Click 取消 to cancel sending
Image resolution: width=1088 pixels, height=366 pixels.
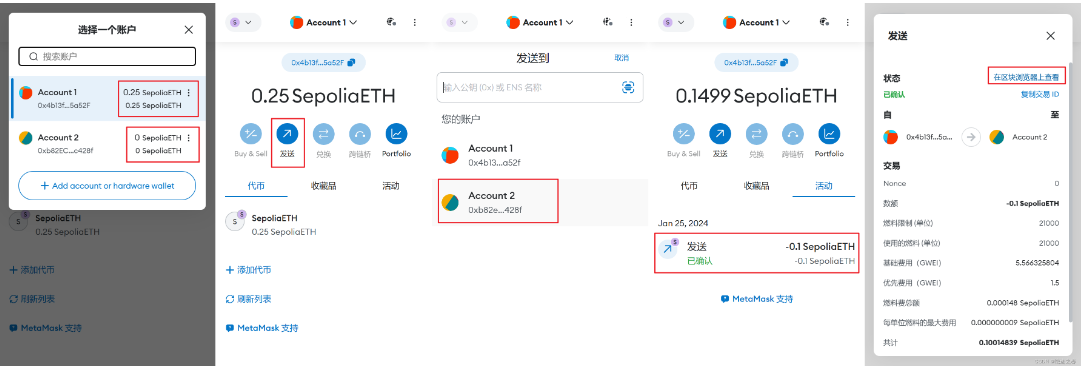(622, 58)
